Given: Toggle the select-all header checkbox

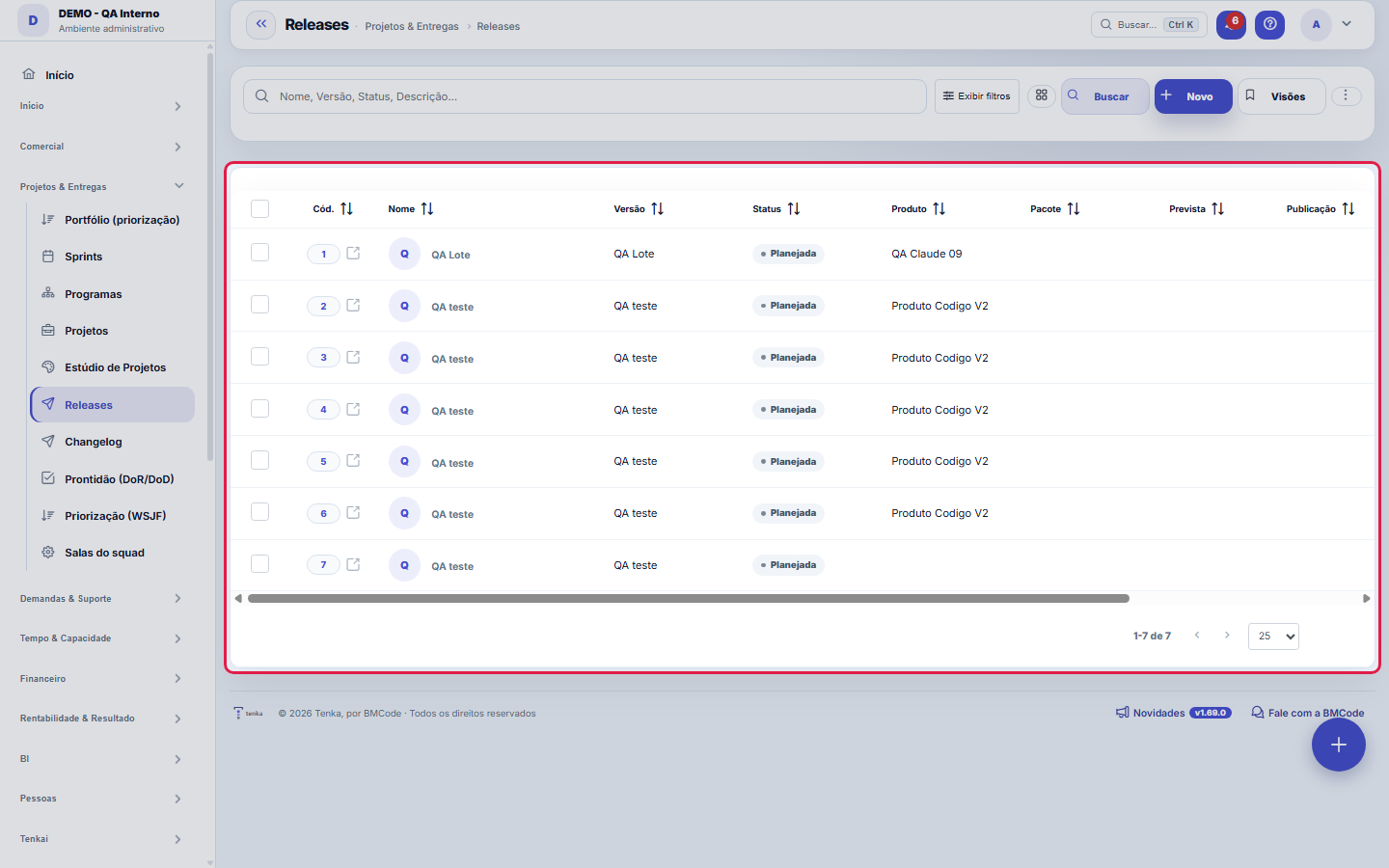Looking at the screenshot, I should click(x=259, y=209).
